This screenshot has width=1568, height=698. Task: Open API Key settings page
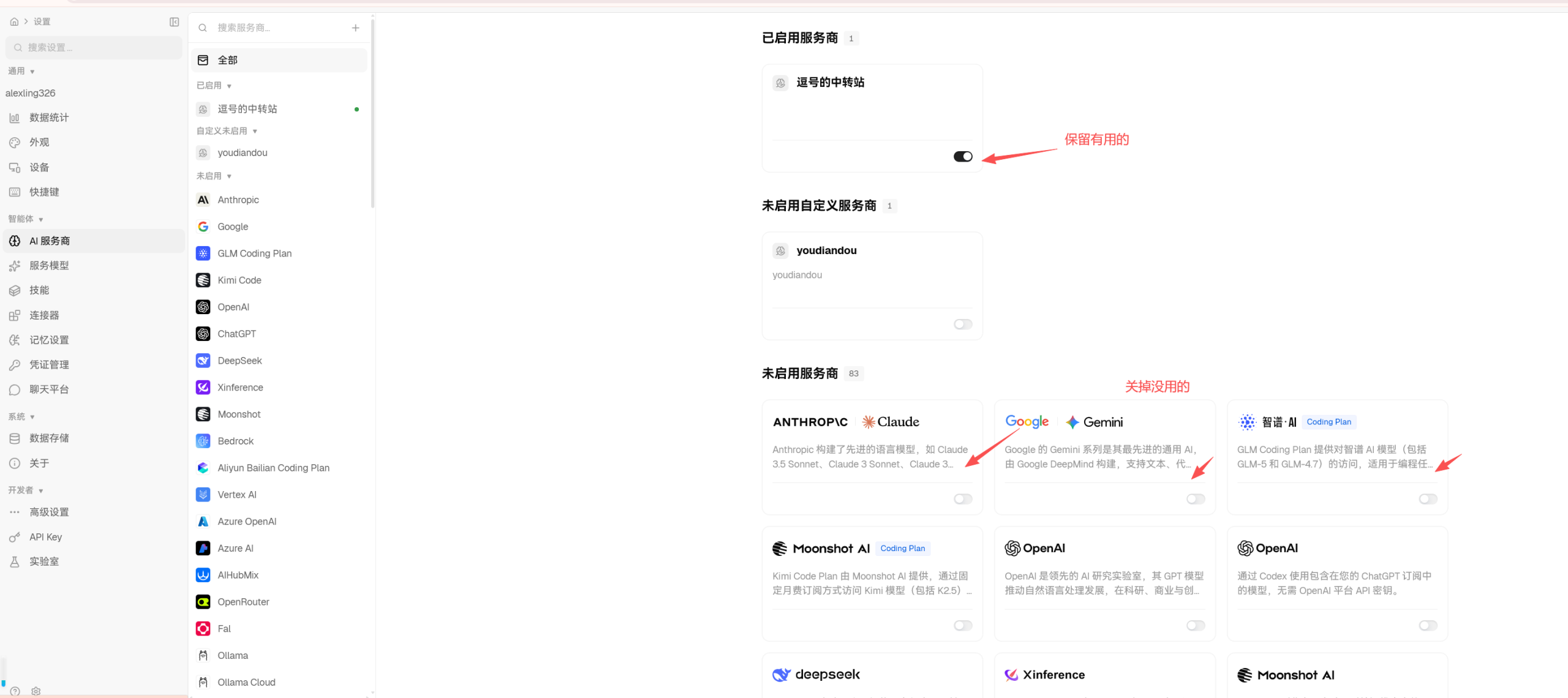pos(94,538)
